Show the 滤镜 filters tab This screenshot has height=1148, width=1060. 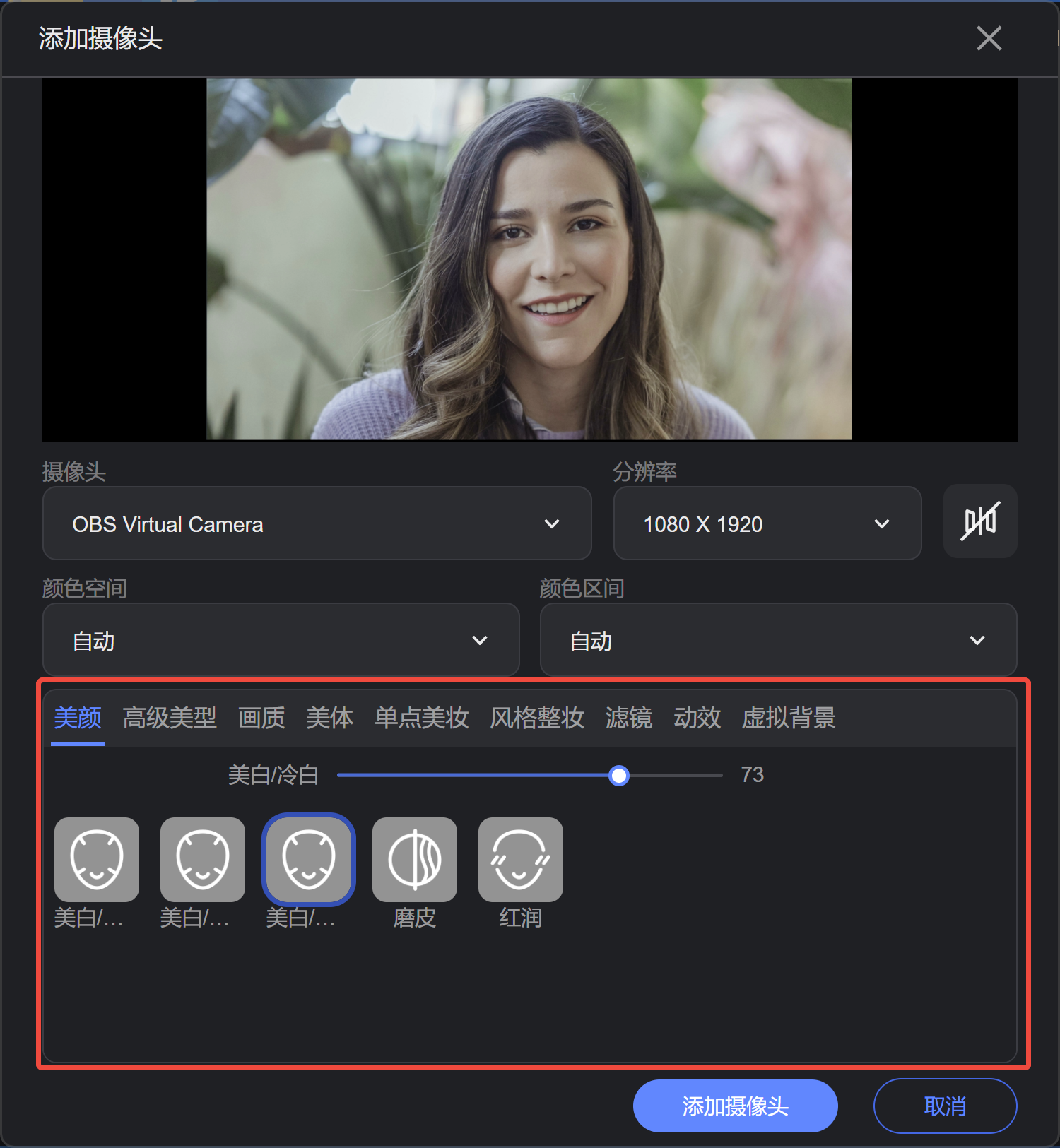tap(629, 718)
